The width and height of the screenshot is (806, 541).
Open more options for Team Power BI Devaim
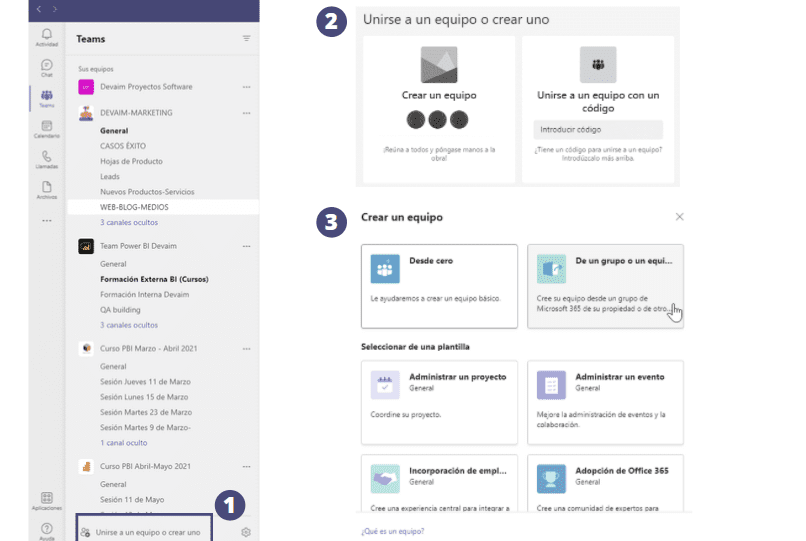[247, 246]
